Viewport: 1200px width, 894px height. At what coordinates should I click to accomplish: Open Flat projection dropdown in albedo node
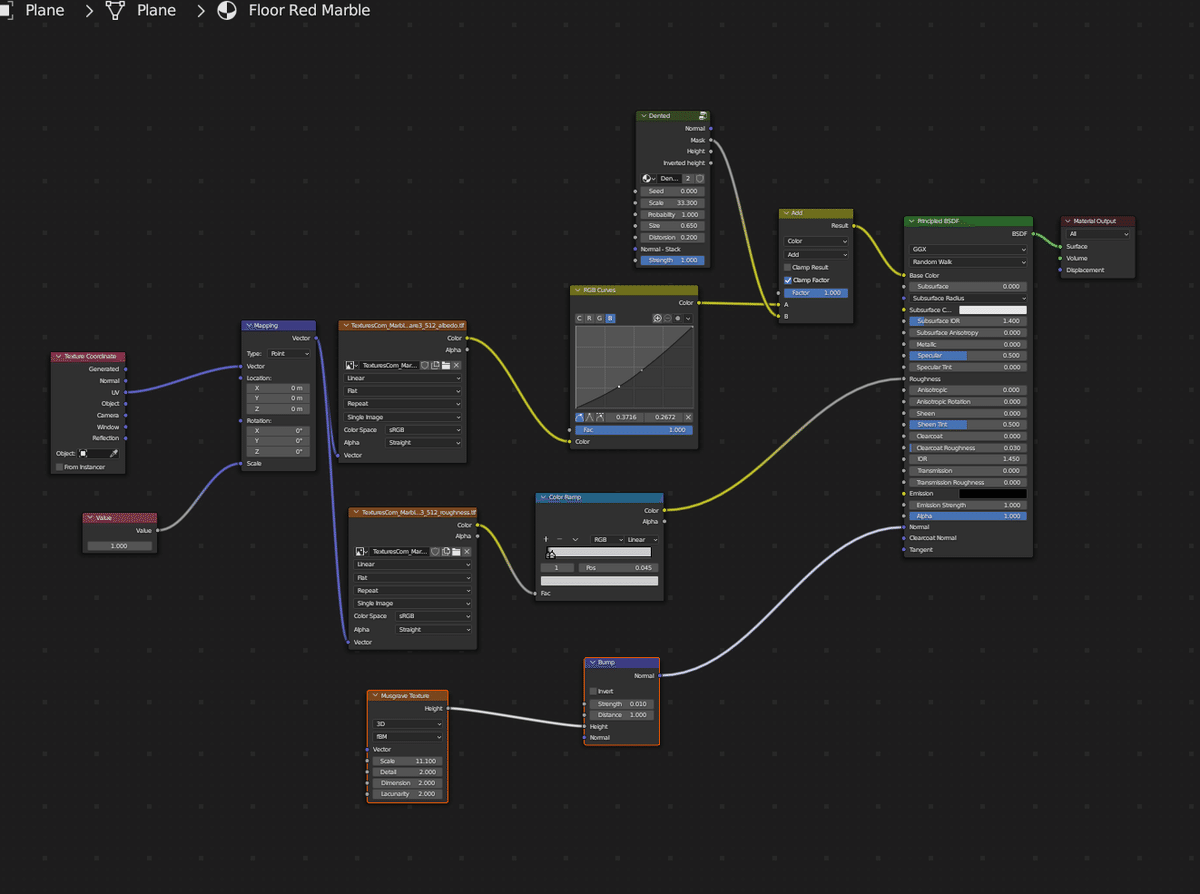coord(403,391)
